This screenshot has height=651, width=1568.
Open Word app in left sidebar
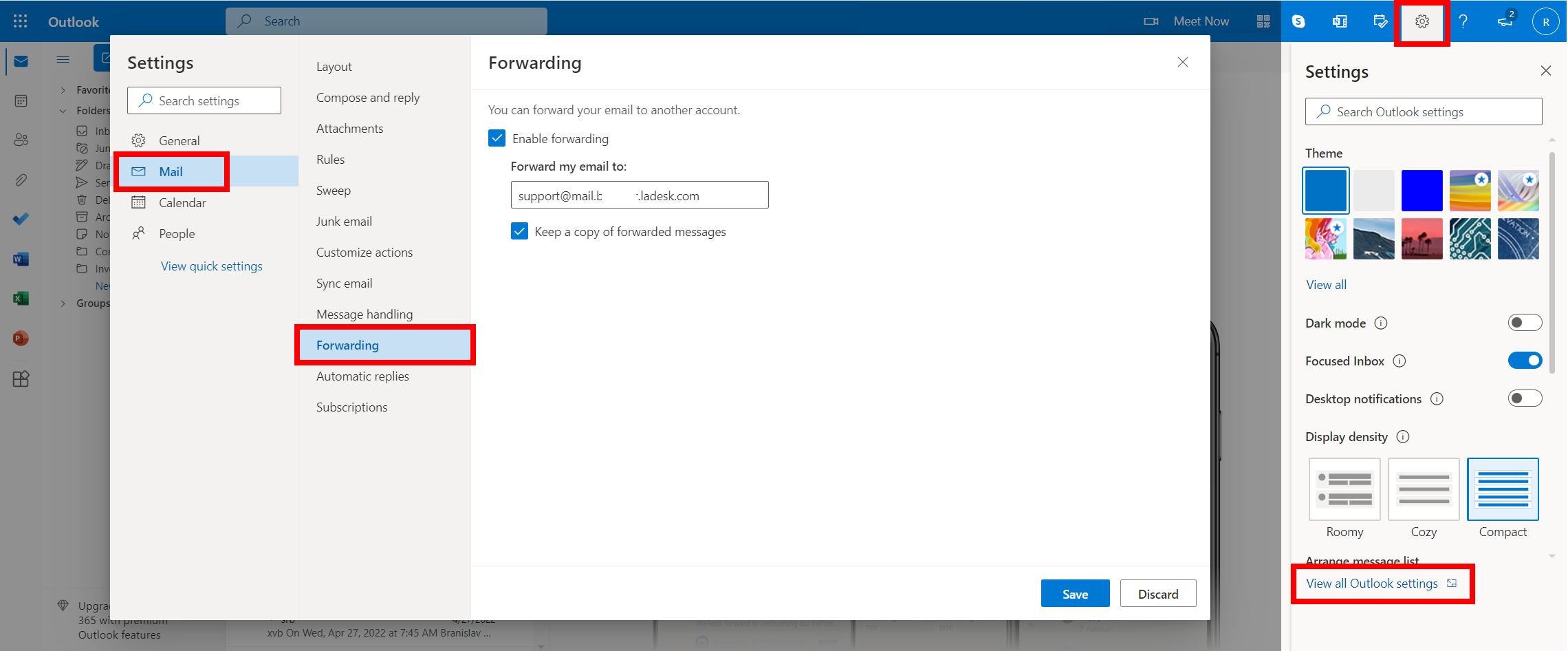coord(21,259)
